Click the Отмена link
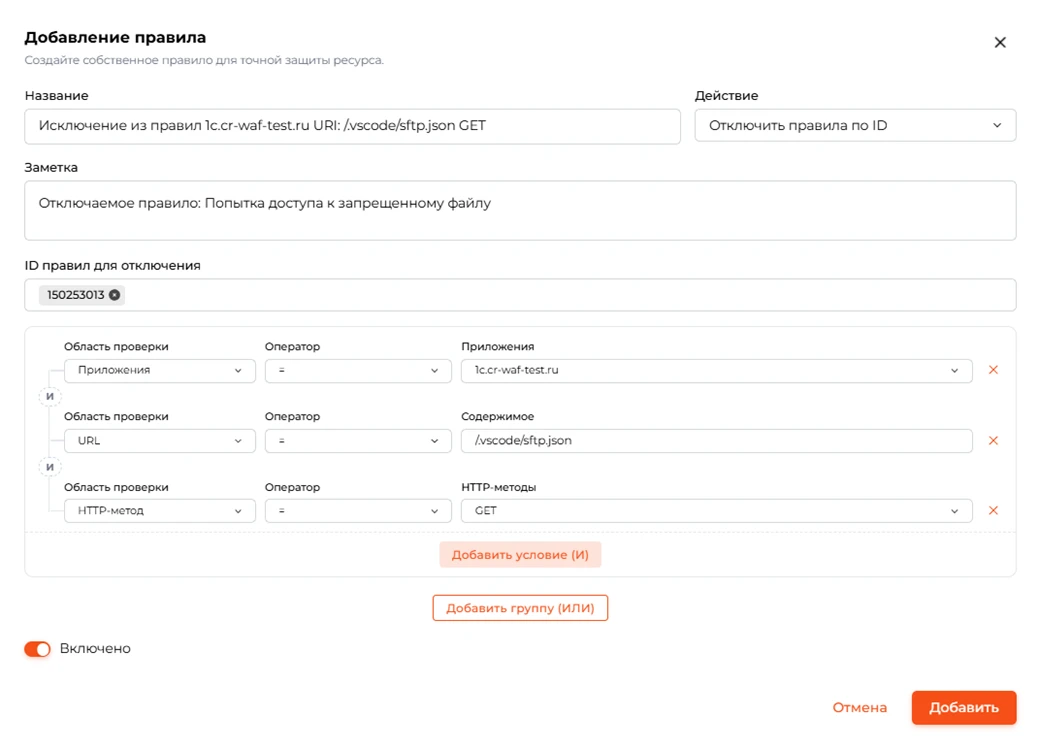This screenshot has height=750, width=1039. click(859, 708)
